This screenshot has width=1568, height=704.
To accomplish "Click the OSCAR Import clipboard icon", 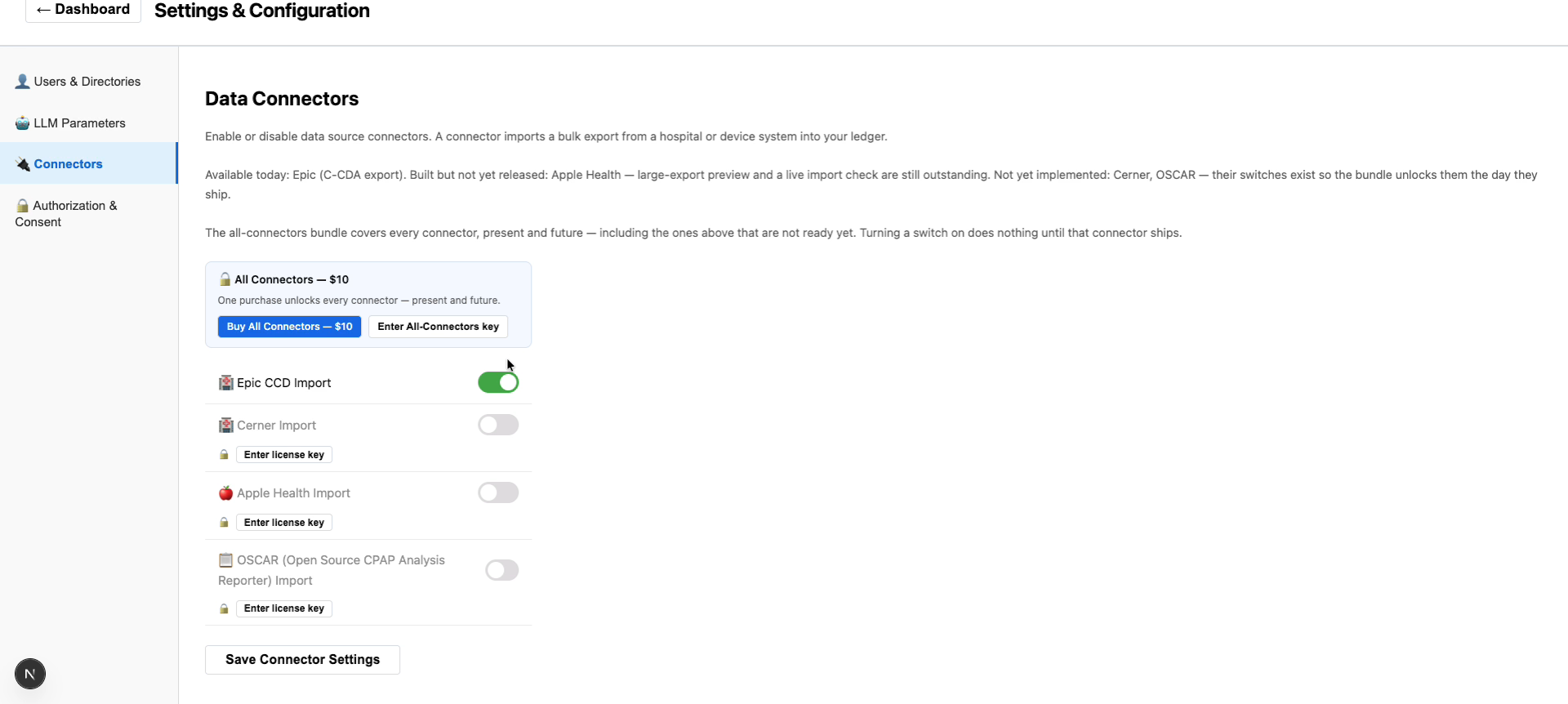I will click(226, 560).
